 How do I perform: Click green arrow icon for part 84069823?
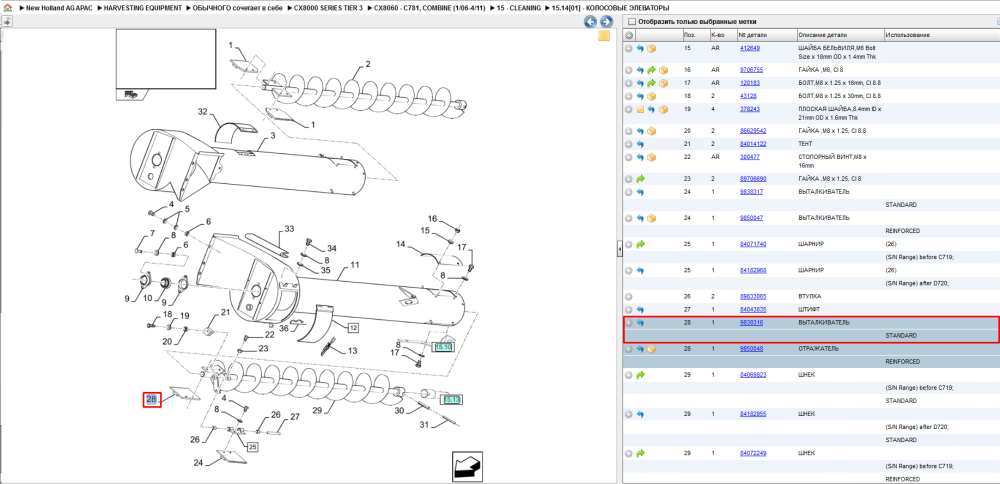(640, 375)
